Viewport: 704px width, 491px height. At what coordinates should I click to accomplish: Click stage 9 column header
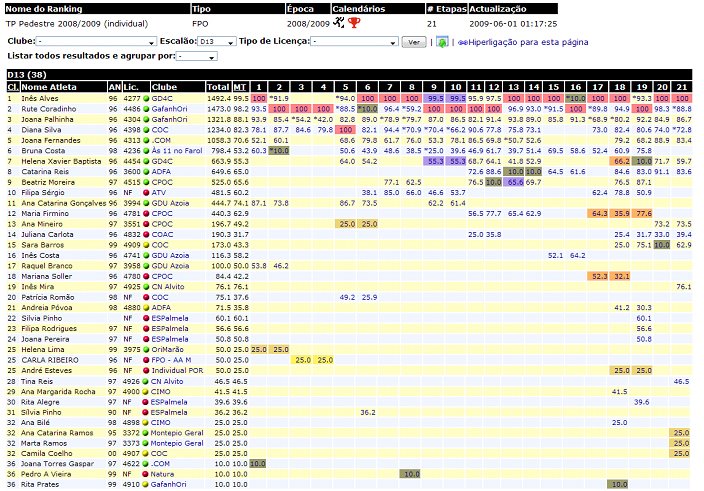tap(433, 87)
